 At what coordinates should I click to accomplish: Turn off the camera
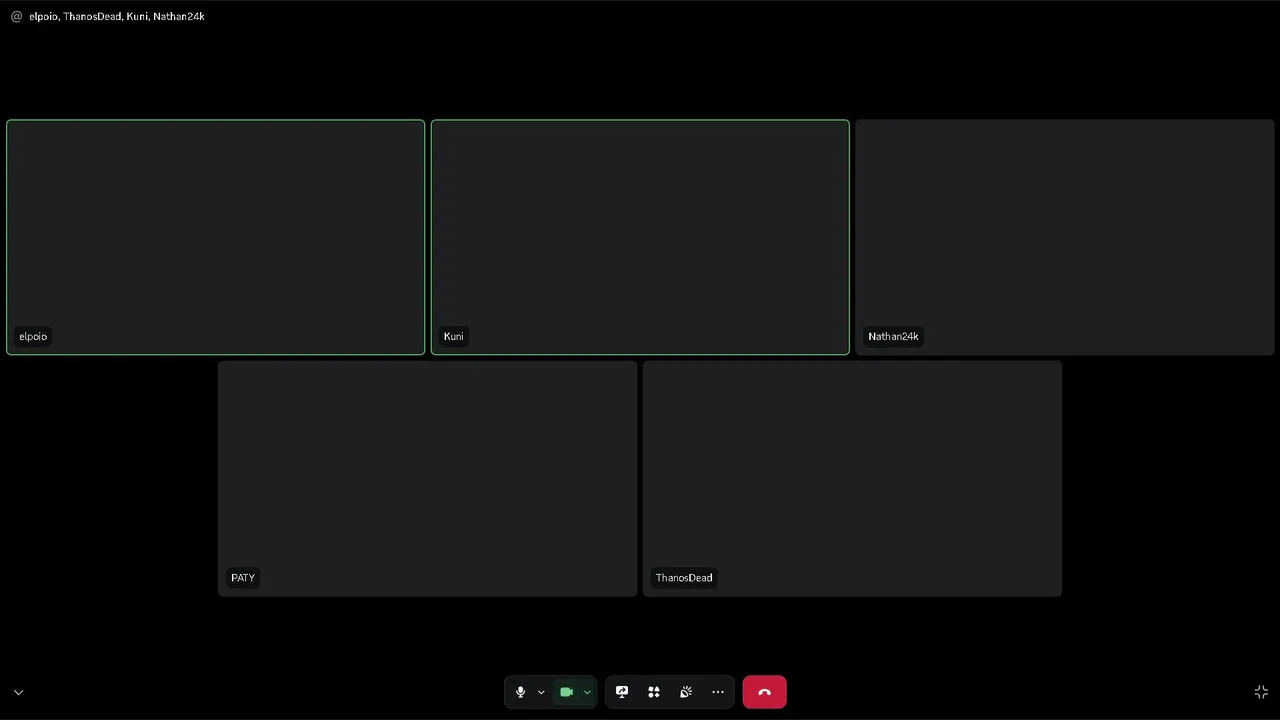pyautogui.click(x=566, y=692)
